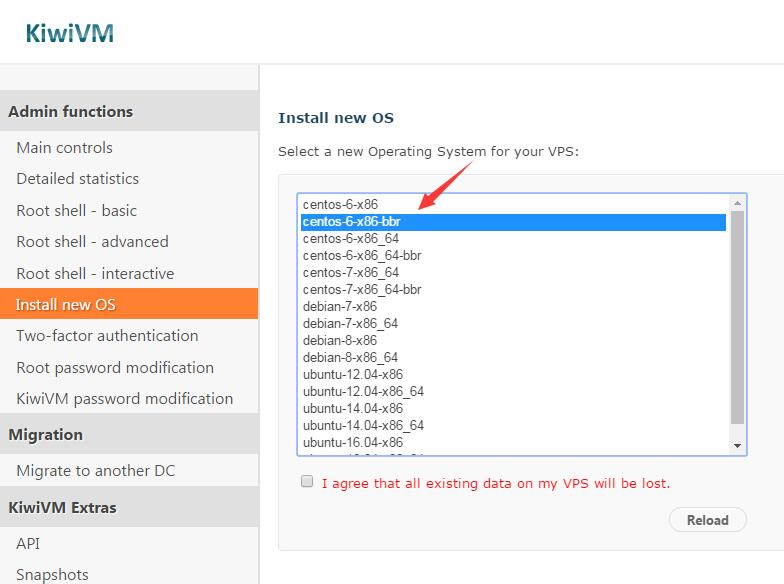
Task: Open Root shell - interactive
Action: pyautogui.click(x=95, y=274)
